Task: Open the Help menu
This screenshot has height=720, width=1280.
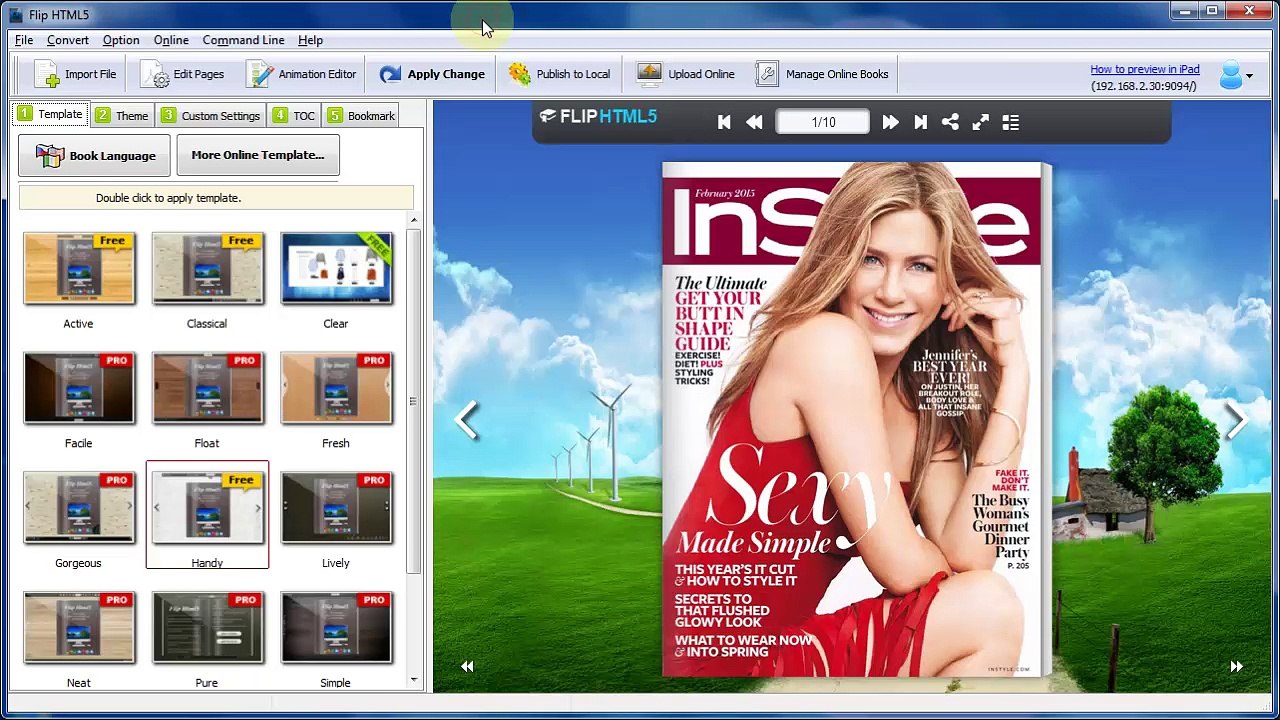Action: pyautogui.click(x=310, y=40)
